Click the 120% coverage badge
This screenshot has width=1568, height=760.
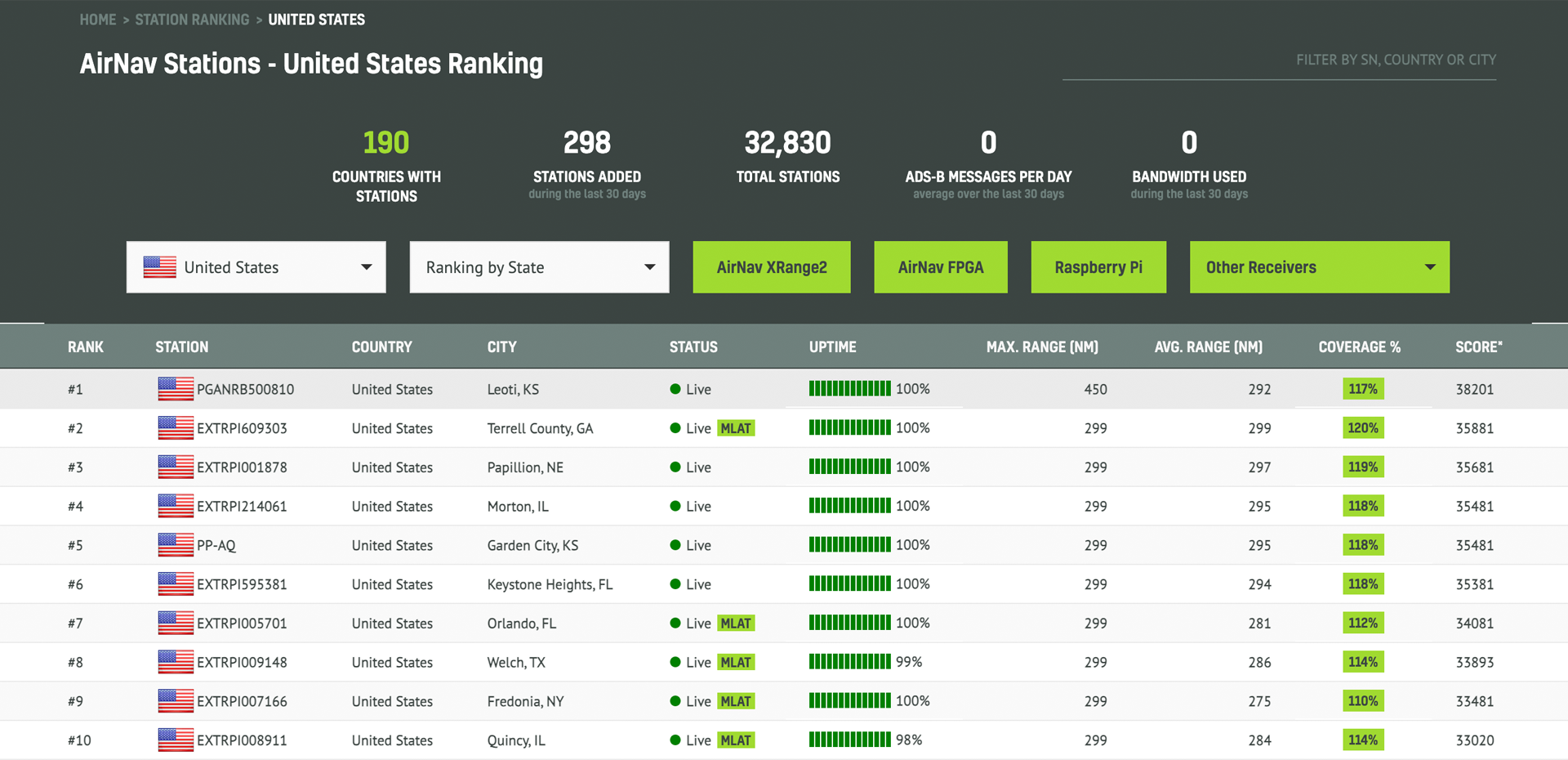tap(1362, 428)
